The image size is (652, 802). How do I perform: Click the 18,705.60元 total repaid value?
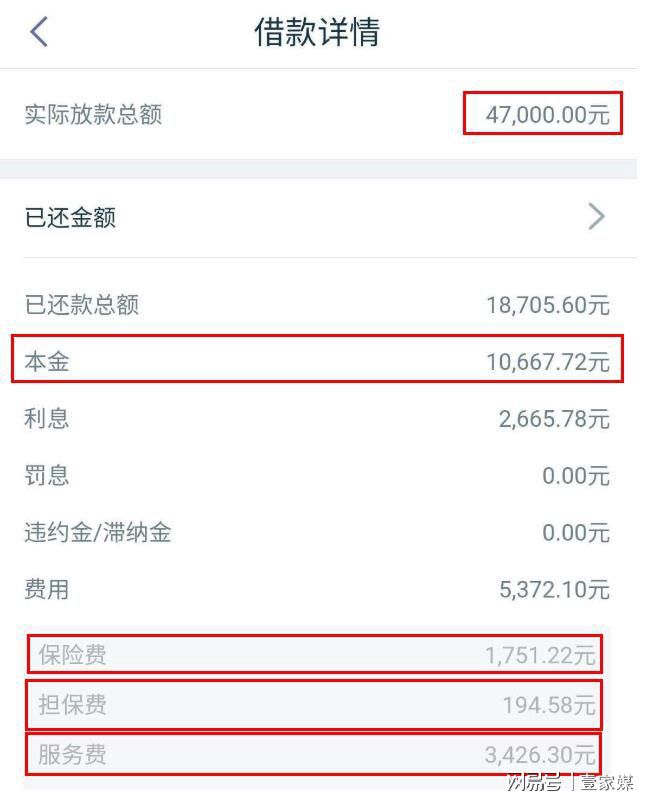[547, 305]
